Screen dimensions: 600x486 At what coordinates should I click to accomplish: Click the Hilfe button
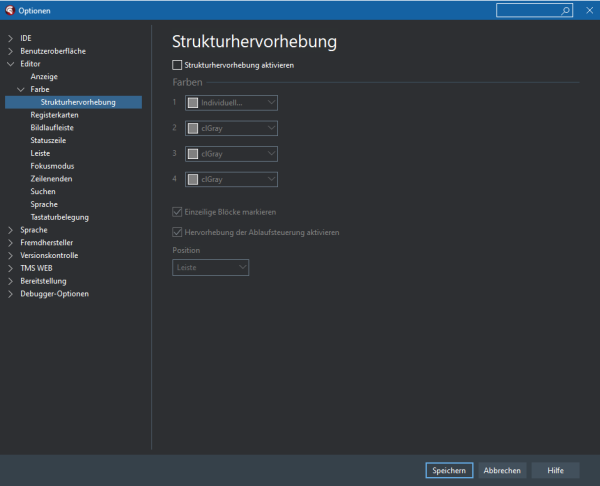click(555, 470)
